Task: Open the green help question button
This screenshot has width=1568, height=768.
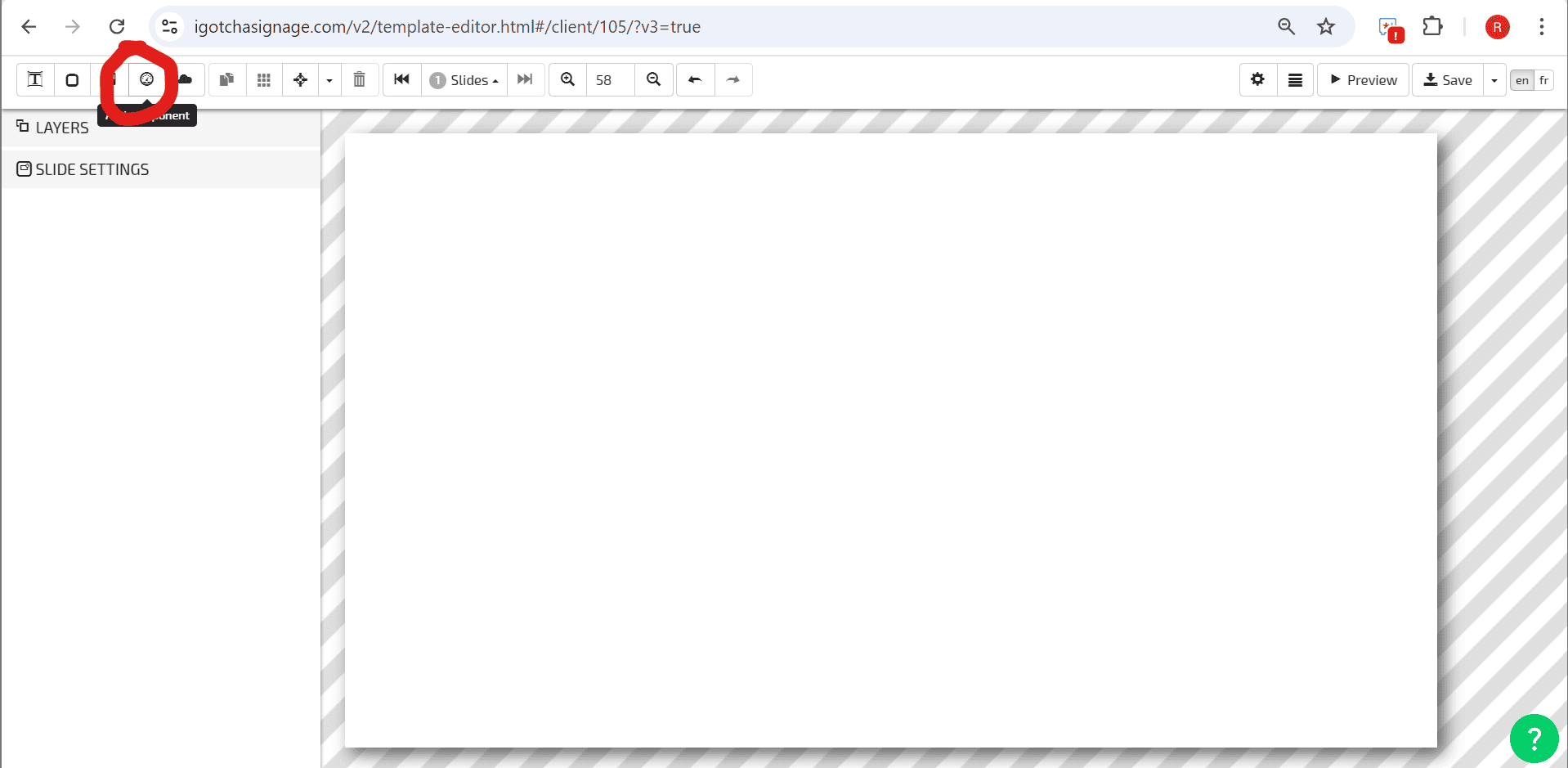Action: (1534, 739)
